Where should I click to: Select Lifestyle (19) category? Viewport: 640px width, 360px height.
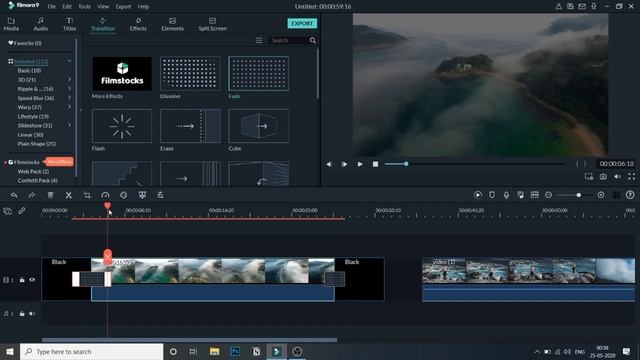33,116
